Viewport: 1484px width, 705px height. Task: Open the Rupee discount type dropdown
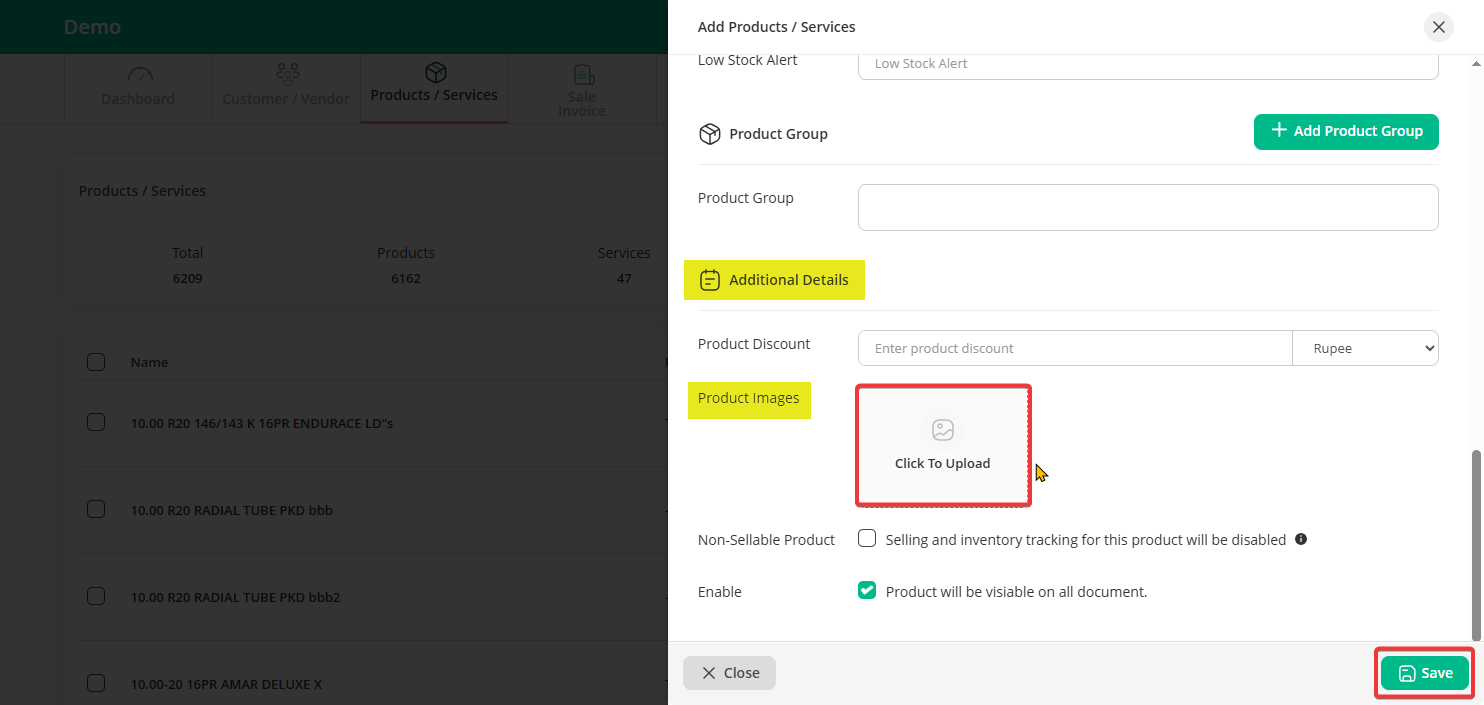coord(1365,348)
